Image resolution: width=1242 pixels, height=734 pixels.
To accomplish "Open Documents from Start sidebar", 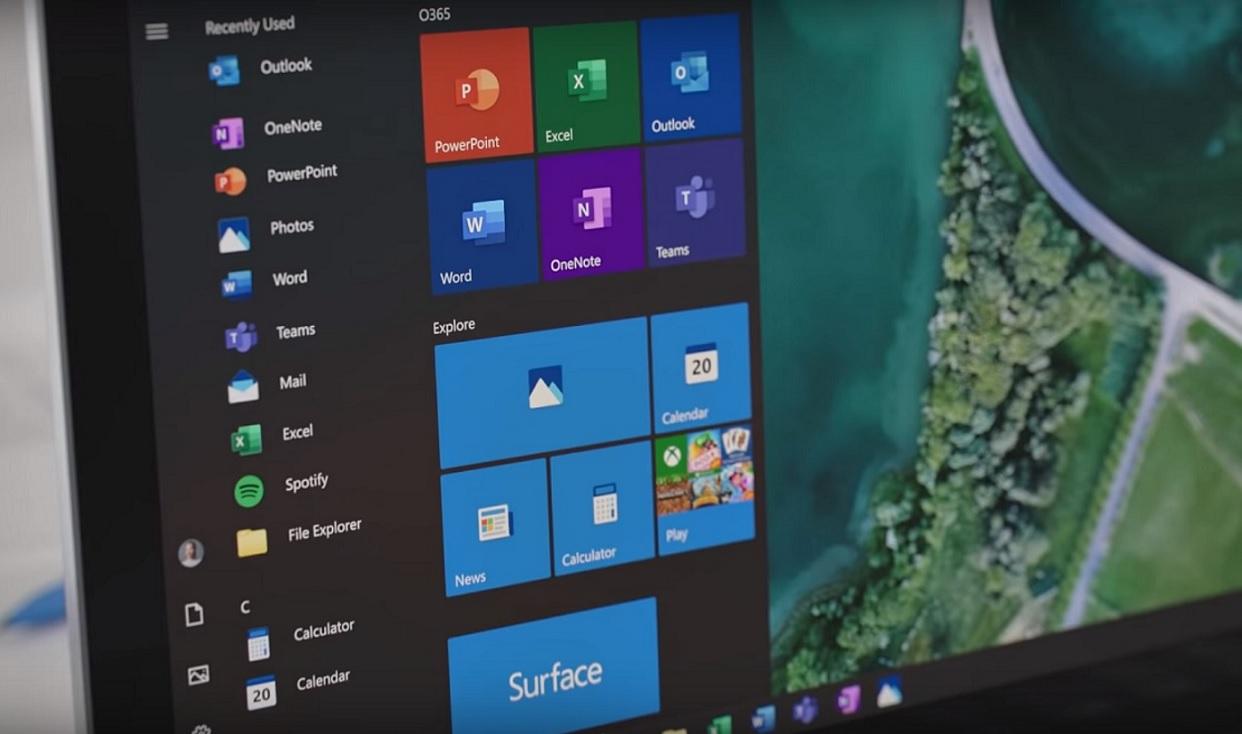I will pos(194,614).
